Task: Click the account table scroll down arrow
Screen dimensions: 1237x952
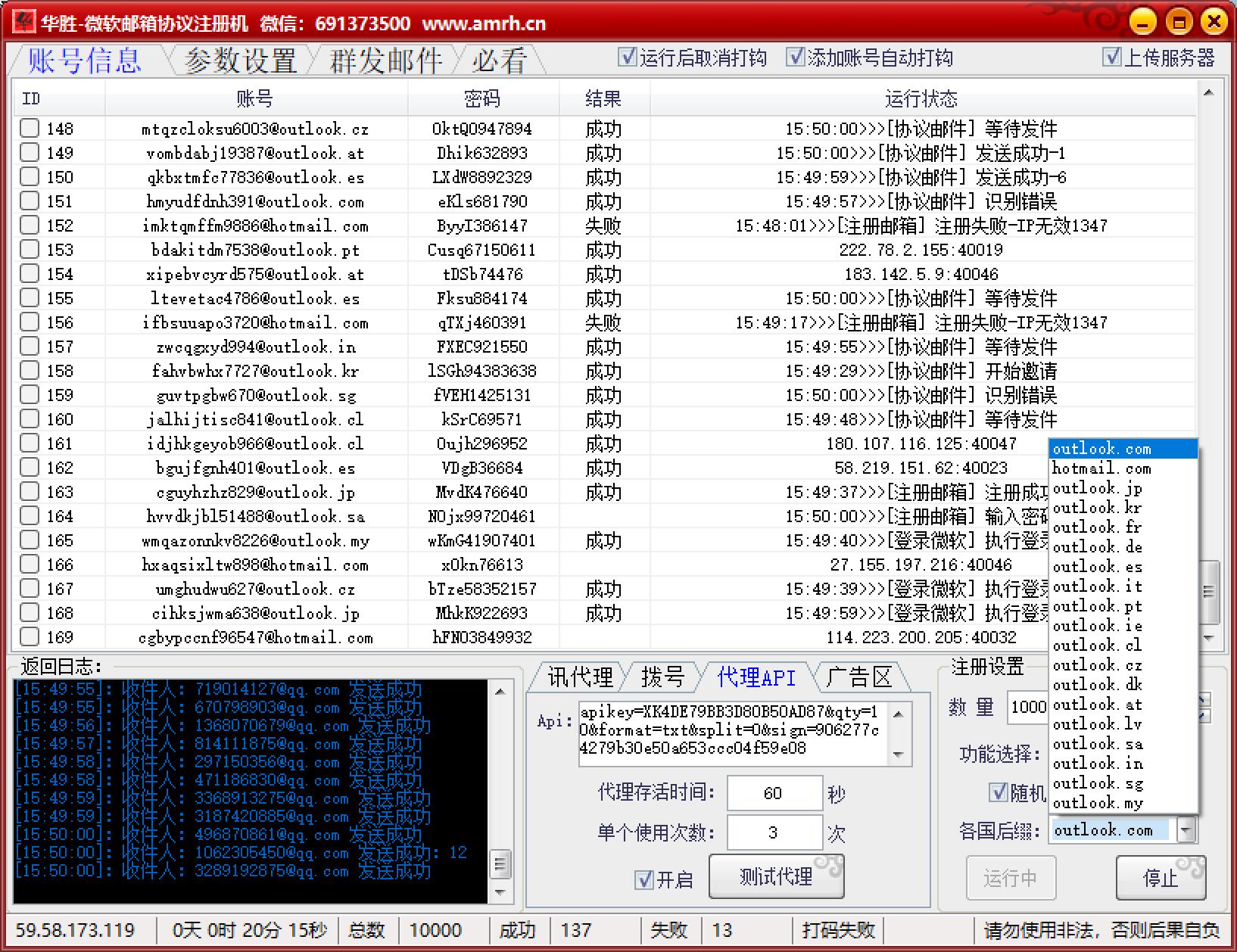Action: pyautogui.click(x=1208, y=639)
